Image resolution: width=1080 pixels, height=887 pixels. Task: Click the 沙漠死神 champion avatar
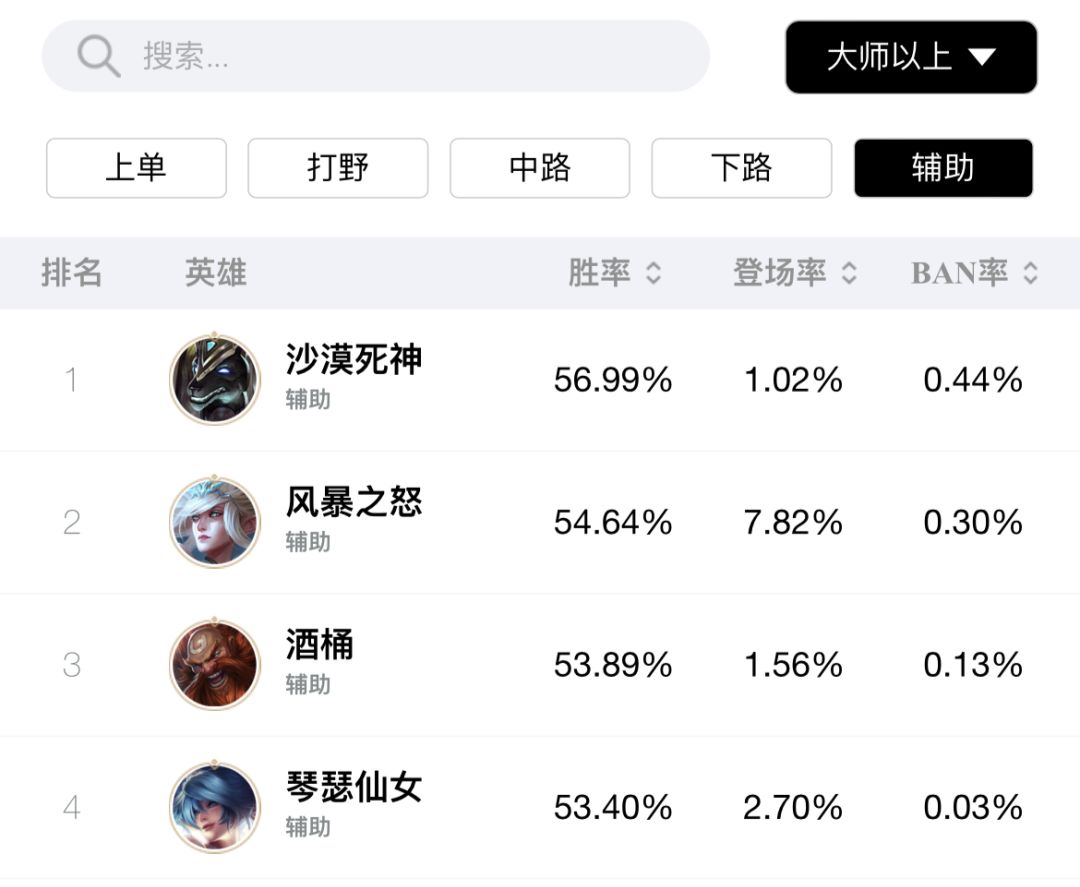214,380
